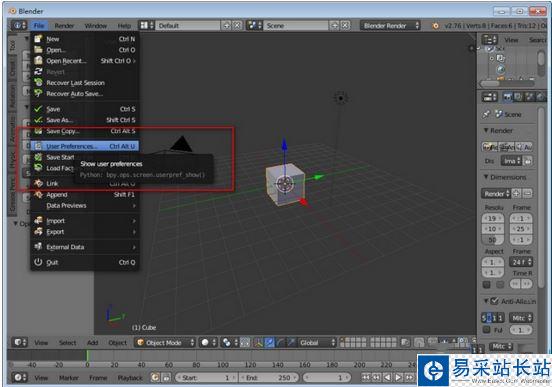The image size is (552, 387).
Task: Toggle first layer button in 3D View header
Action: pos(343,340)
